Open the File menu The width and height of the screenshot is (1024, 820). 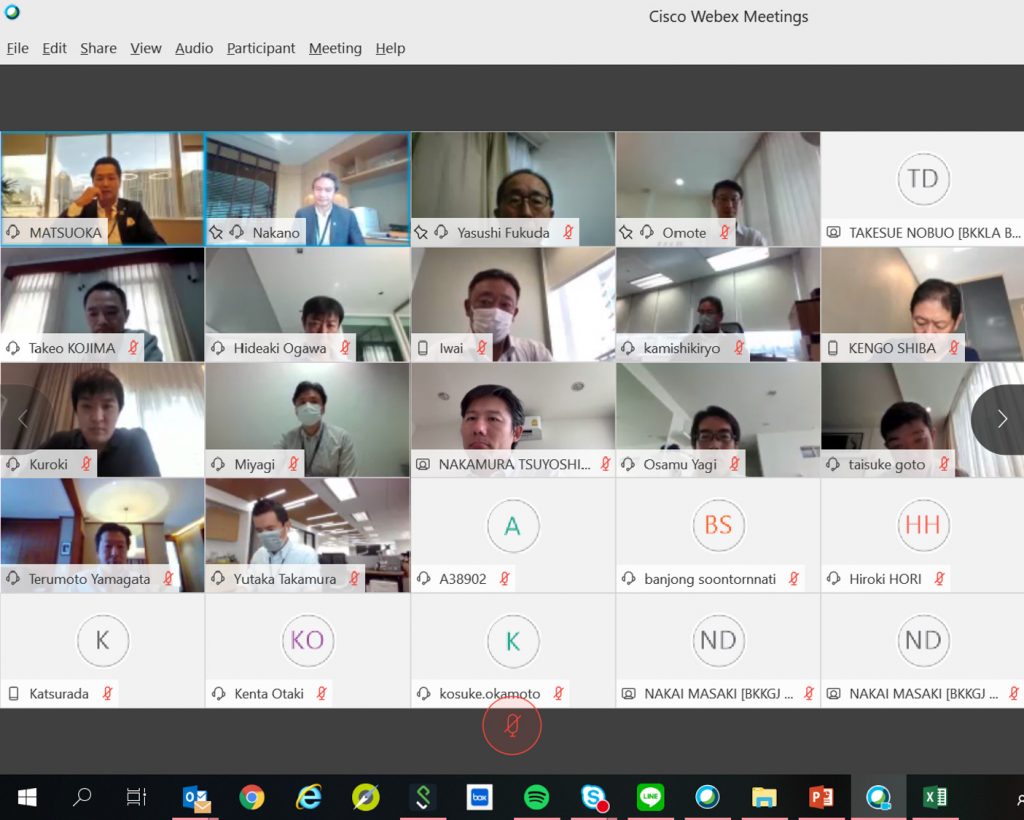17,48
